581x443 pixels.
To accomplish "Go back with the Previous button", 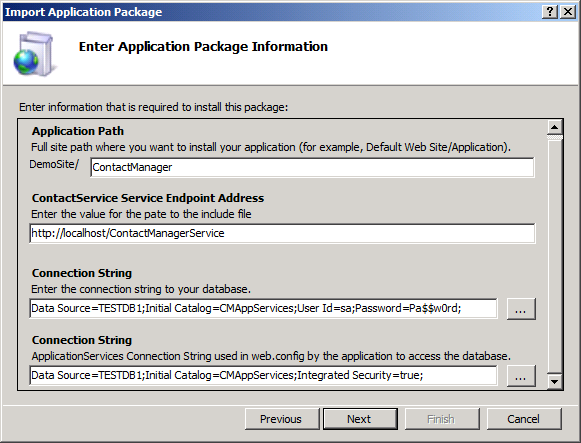I will tap(282, 419).
